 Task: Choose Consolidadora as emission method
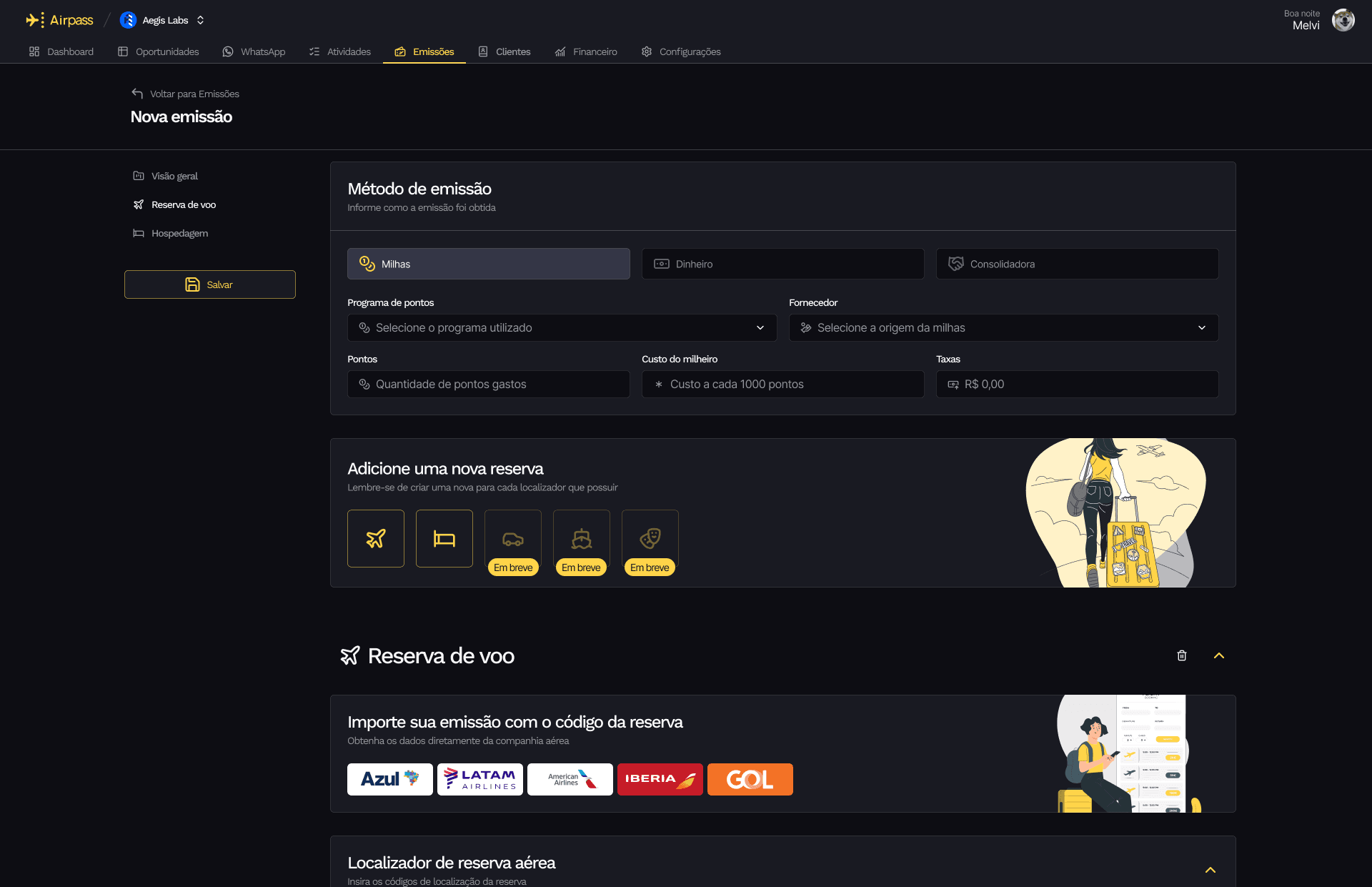pos(1076,263)
